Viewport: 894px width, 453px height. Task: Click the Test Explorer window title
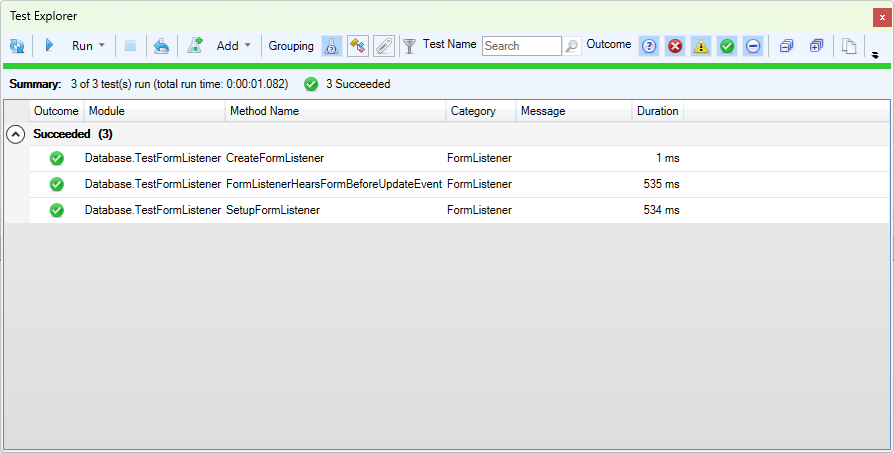43,16
